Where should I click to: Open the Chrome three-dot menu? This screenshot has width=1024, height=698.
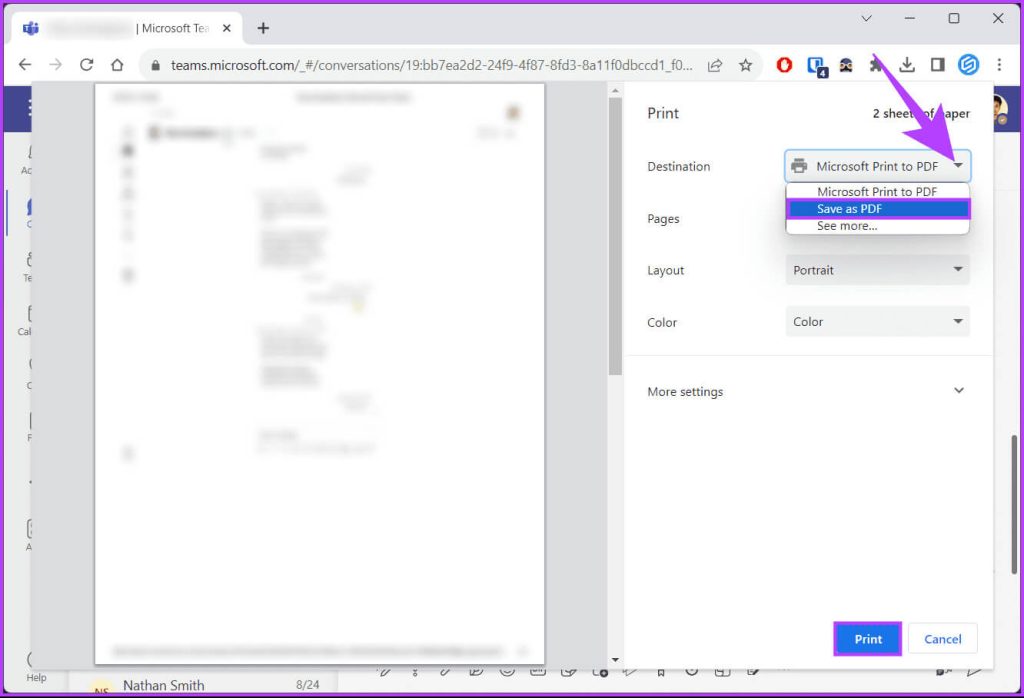coord(999,65)
